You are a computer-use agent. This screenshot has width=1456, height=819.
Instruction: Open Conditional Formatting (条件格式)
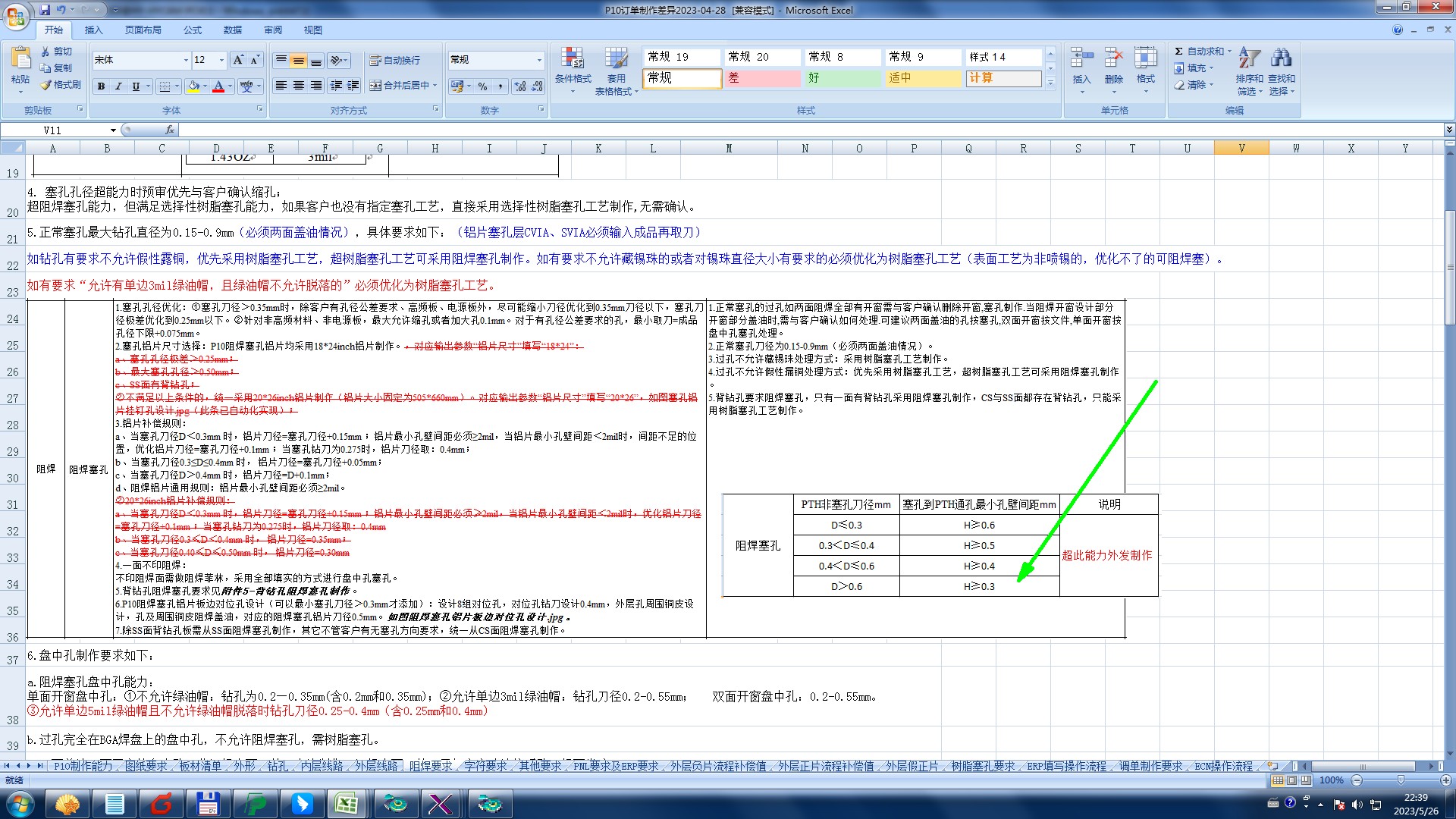click(x=573, y=68)
